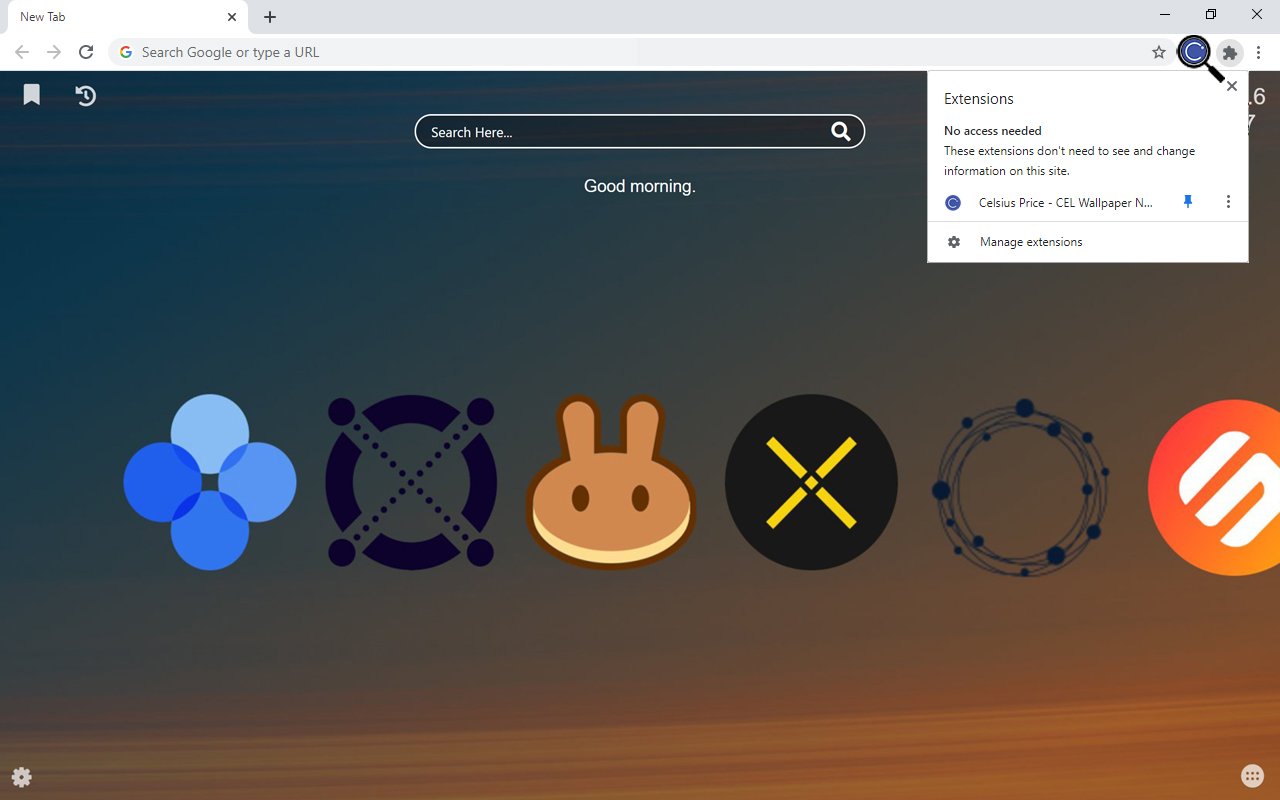Viewport: 1280px width, 800px height.
Task: Click the Extensions puzzle piece icon
Action: tap(1230, 52)
